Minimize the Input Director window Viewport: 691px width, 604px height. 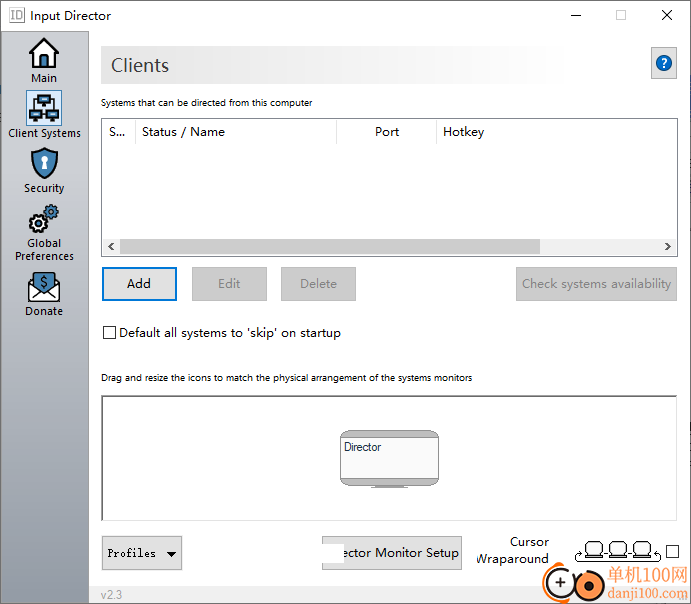point(576,15)
